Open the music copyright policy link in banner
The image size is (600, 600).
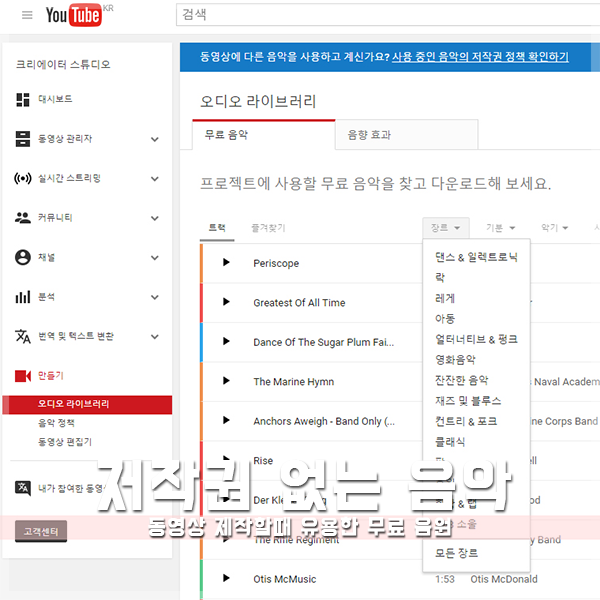(x=480, y=57)
